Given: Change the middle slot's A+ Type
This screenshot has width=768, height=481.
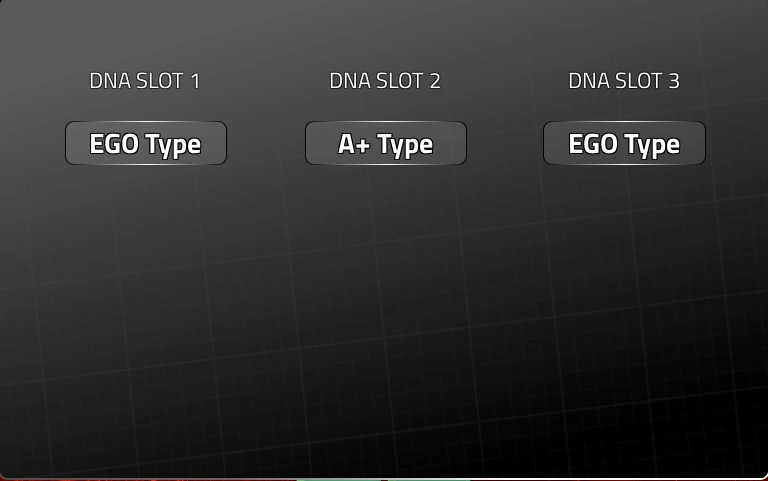Looking at the screenshot, I should tap(385, 144).
